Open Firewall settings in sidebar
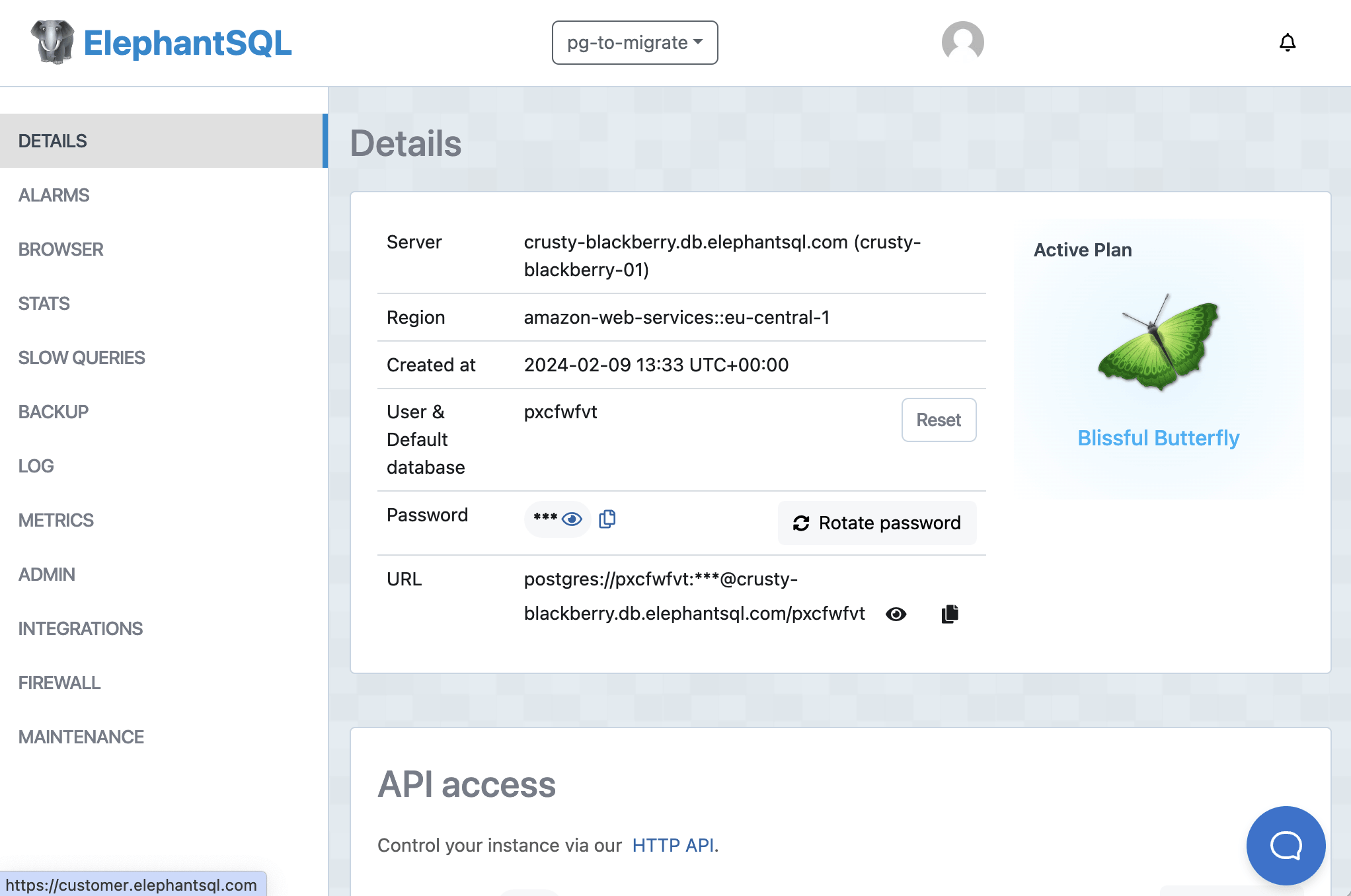 click(59, 683)
